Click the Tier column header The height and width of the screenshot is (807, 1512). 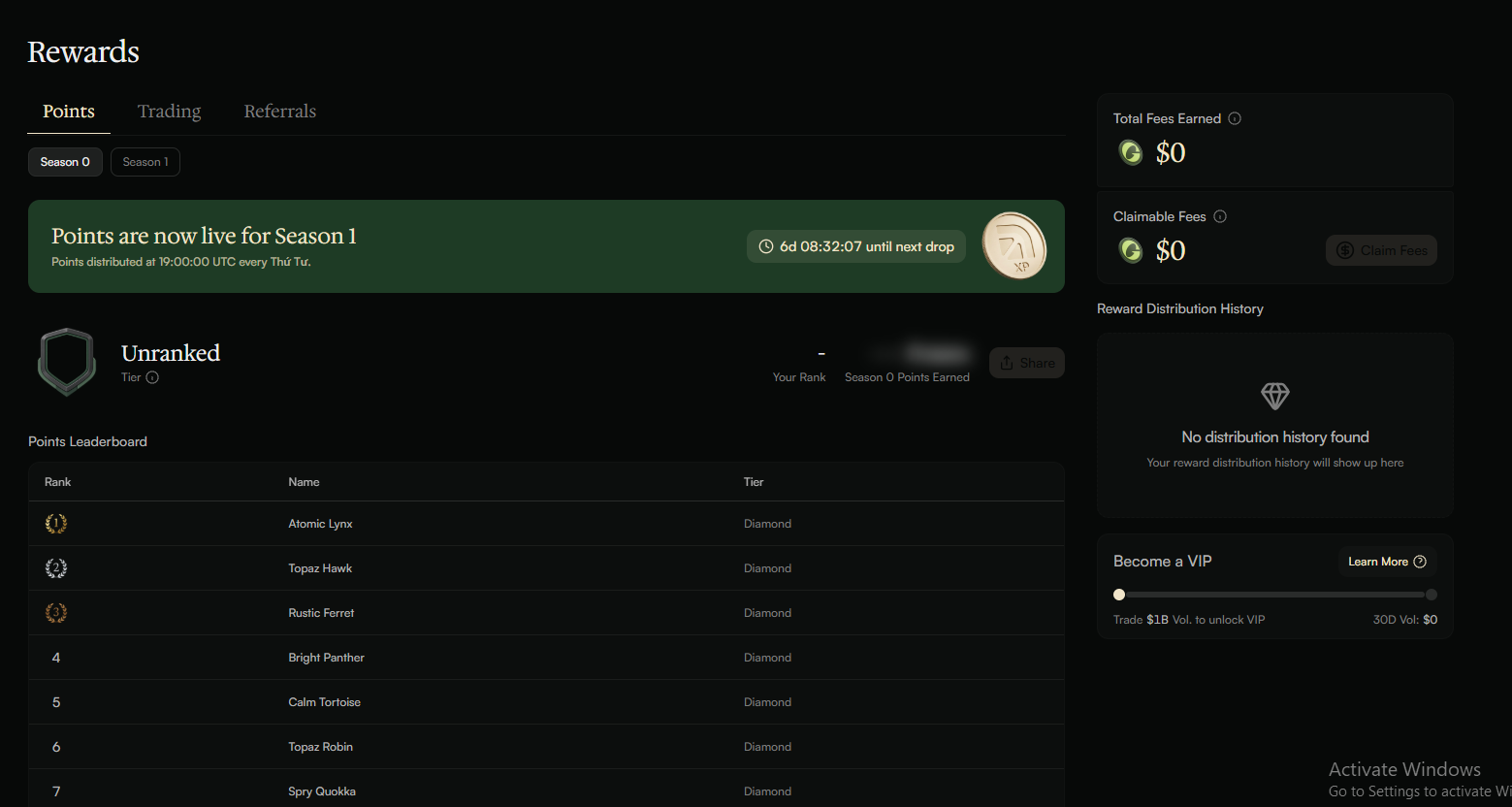point(754,482)
